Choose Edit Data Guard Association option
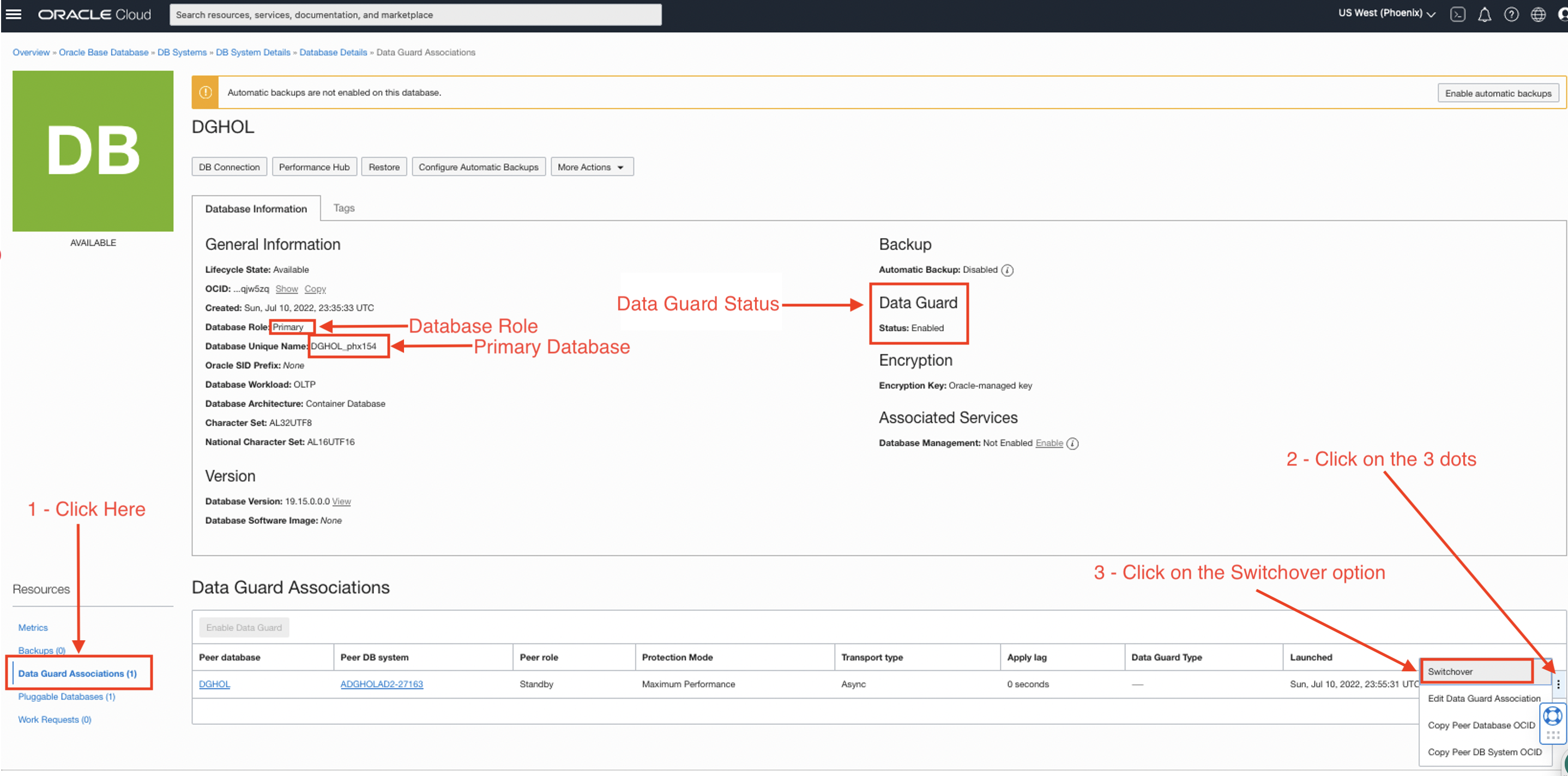The image size is (1568, 776). [x=1483, y=698]
